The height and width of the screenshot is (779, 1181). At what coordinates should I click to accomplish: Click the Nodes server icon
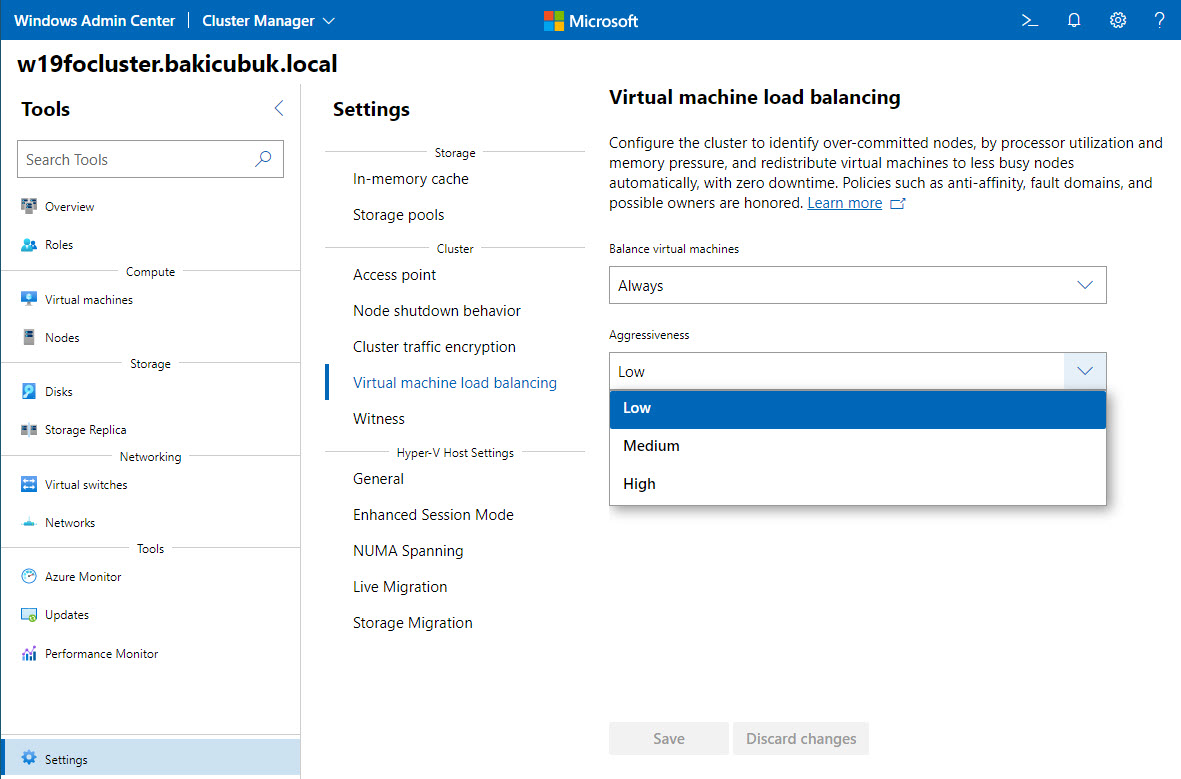29,338
